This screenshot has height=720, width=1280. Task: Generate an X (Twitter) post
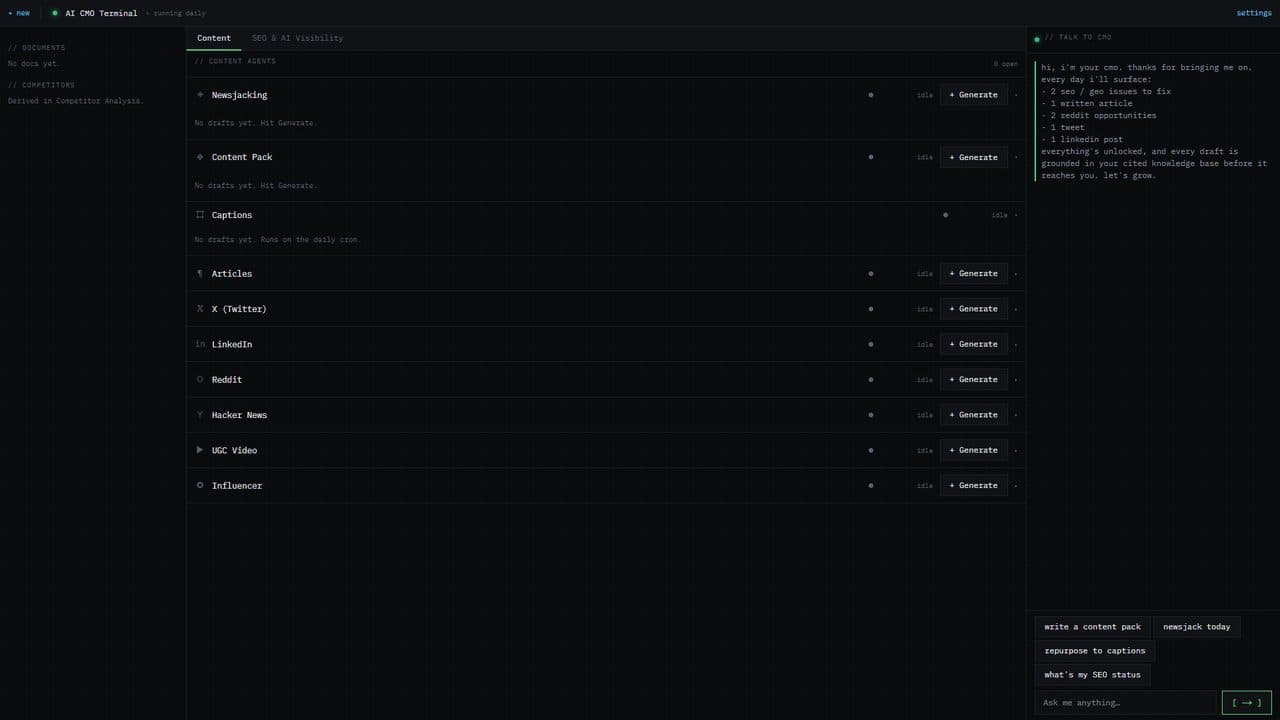coord(973,309)
